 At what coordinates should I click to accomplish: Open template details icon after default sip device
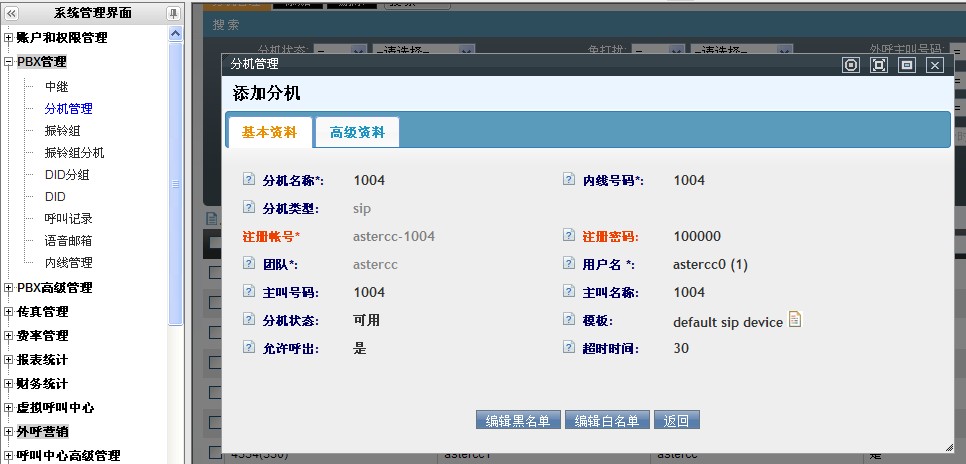pyautogui.click(x=795, y=320)
